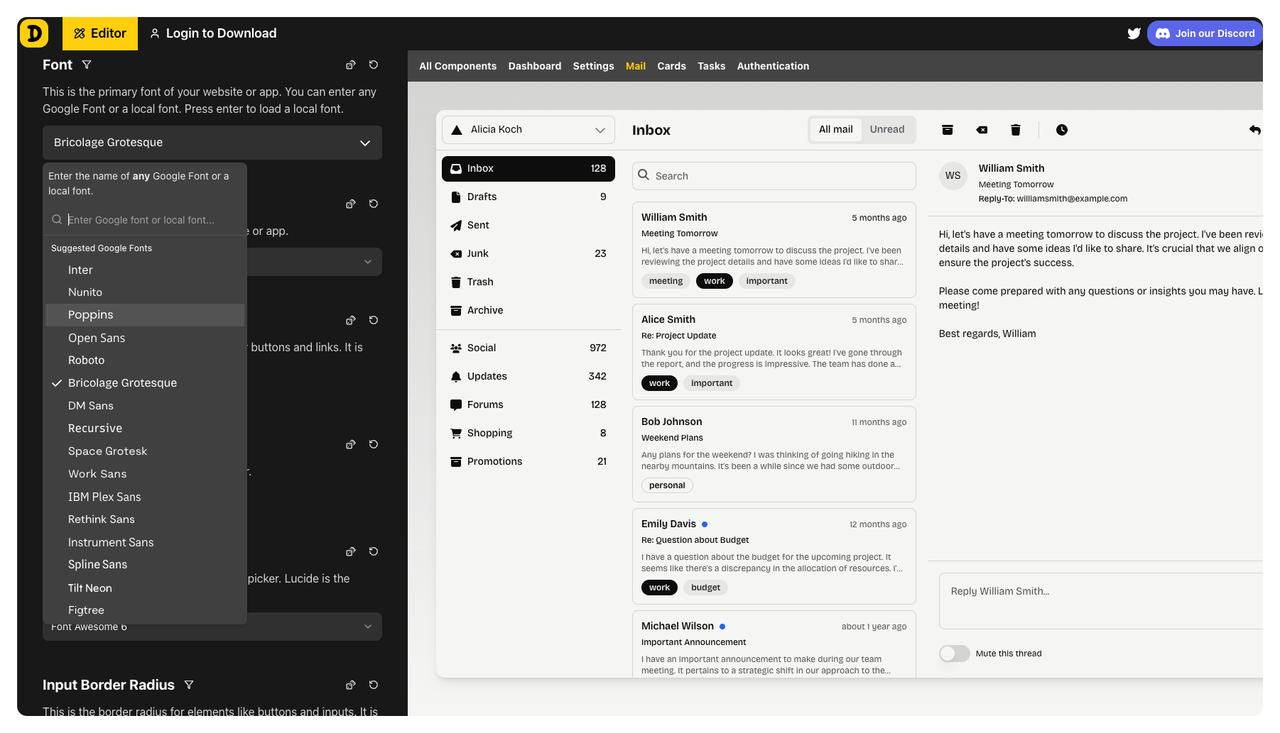Viewport: 1280px width, 733px height.
Task: Choose Open Sans in the font list
Action: click(145, 338)
